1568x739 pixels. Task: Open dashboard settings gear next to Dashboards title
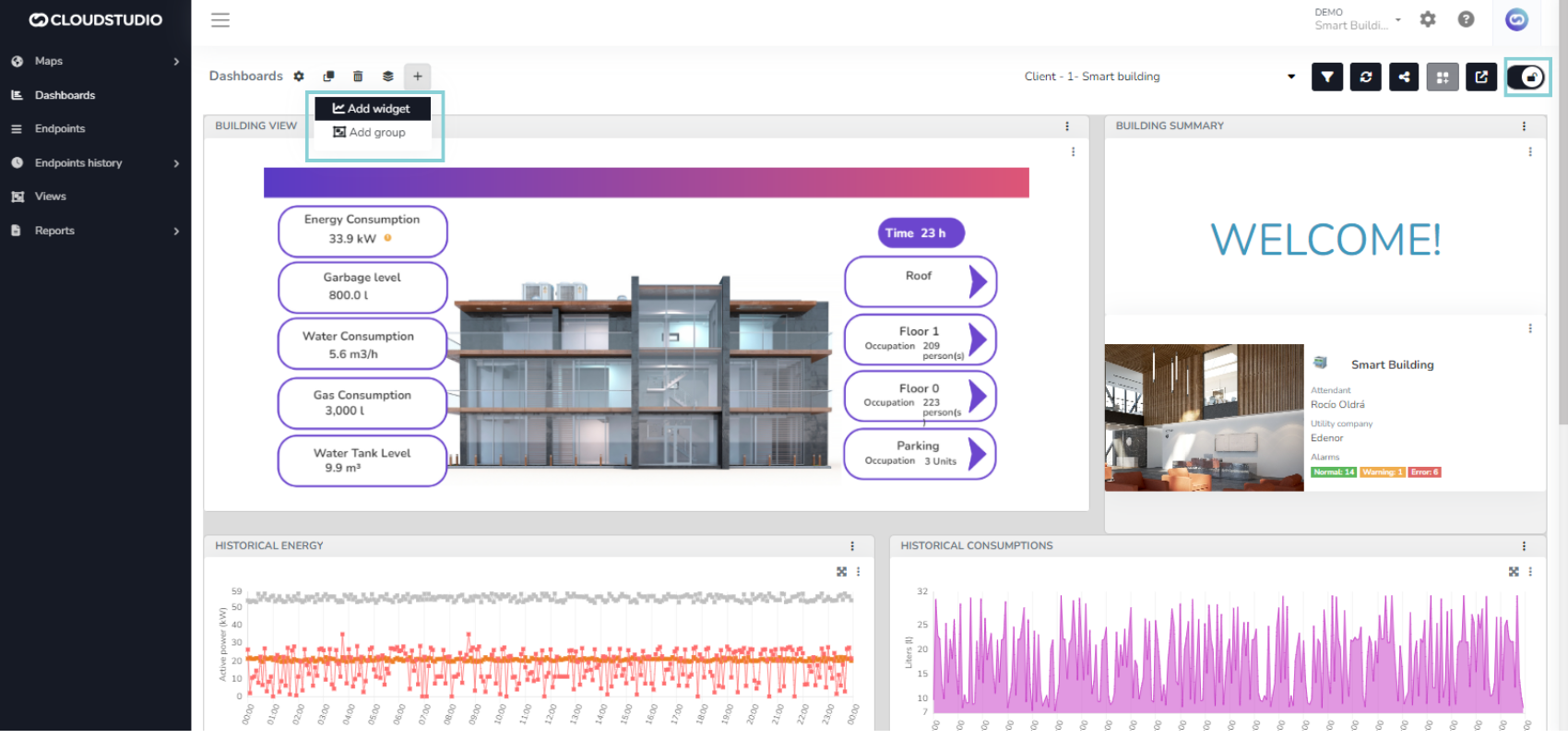pyautogui.click(x=299, y=77)
